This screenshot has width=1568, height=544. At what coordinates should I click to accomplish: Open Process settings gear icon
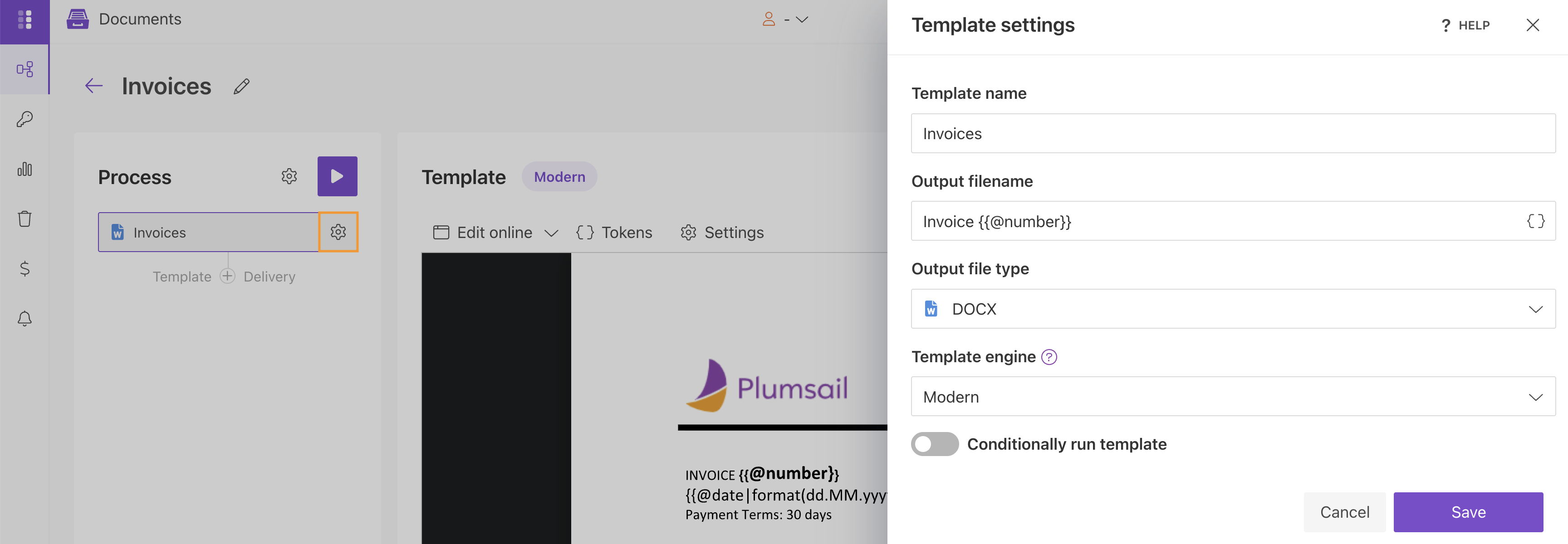(x=289, y=176)
